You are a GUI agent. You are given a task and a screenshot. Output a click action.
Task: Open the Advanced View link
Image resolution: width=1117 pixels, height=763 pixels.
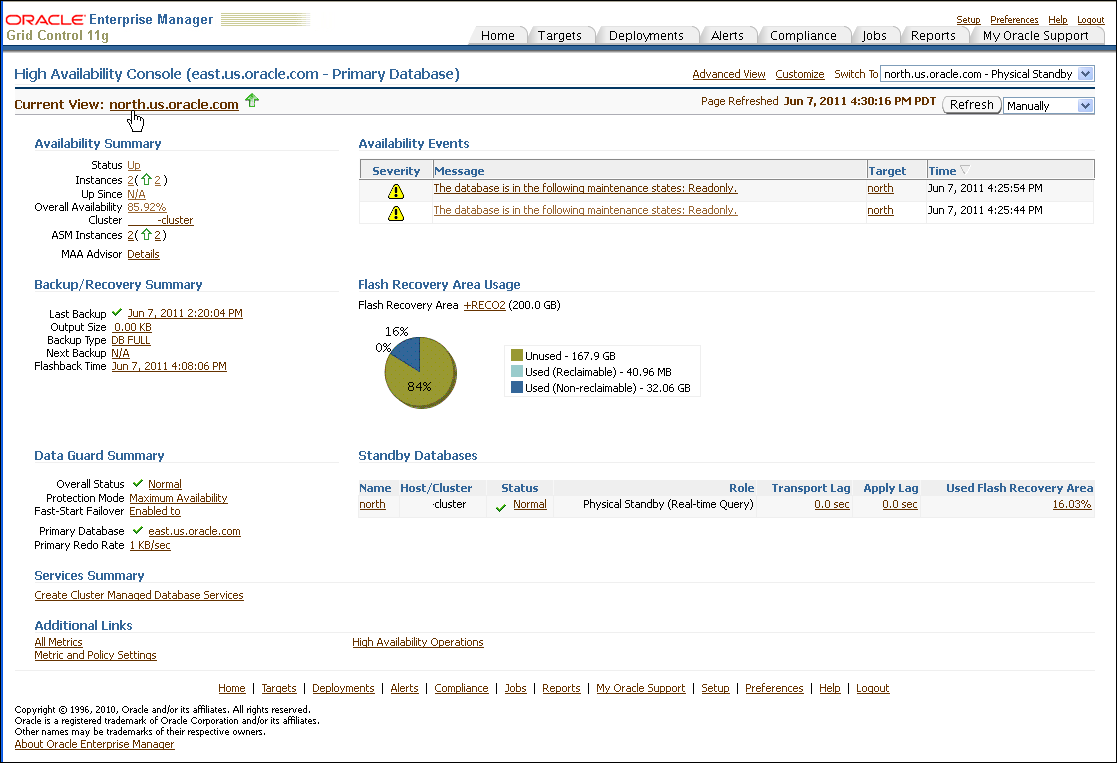pyautogui.click(x=729, y=74)
